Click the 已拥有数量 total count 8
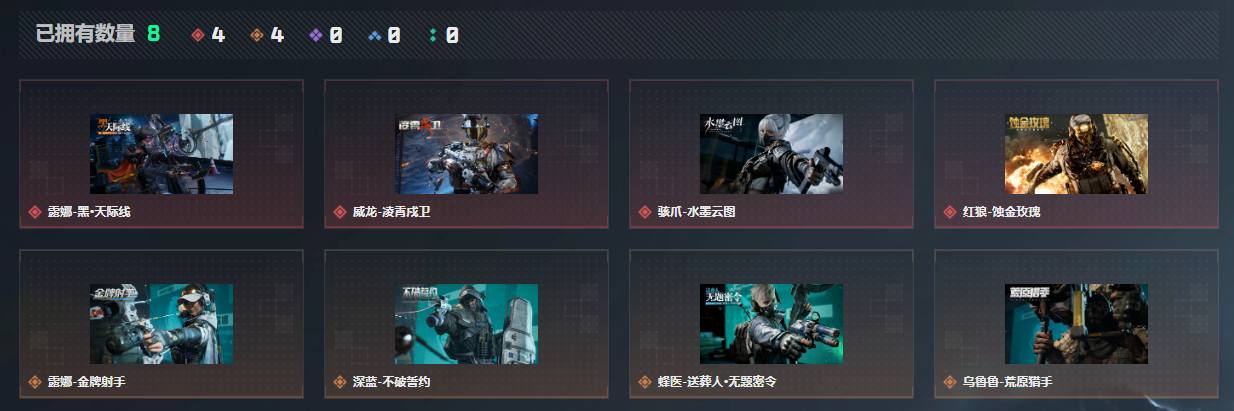 [154, 35]
